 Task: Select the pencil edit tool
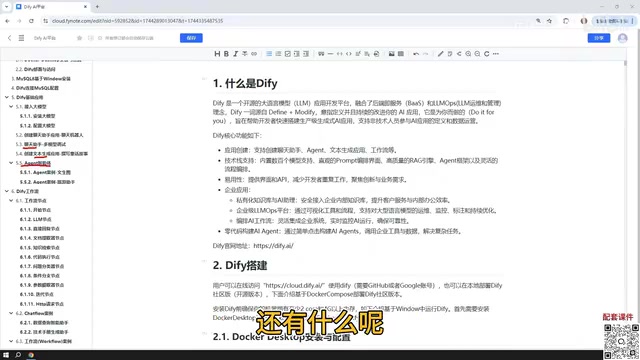coord(440,54)
